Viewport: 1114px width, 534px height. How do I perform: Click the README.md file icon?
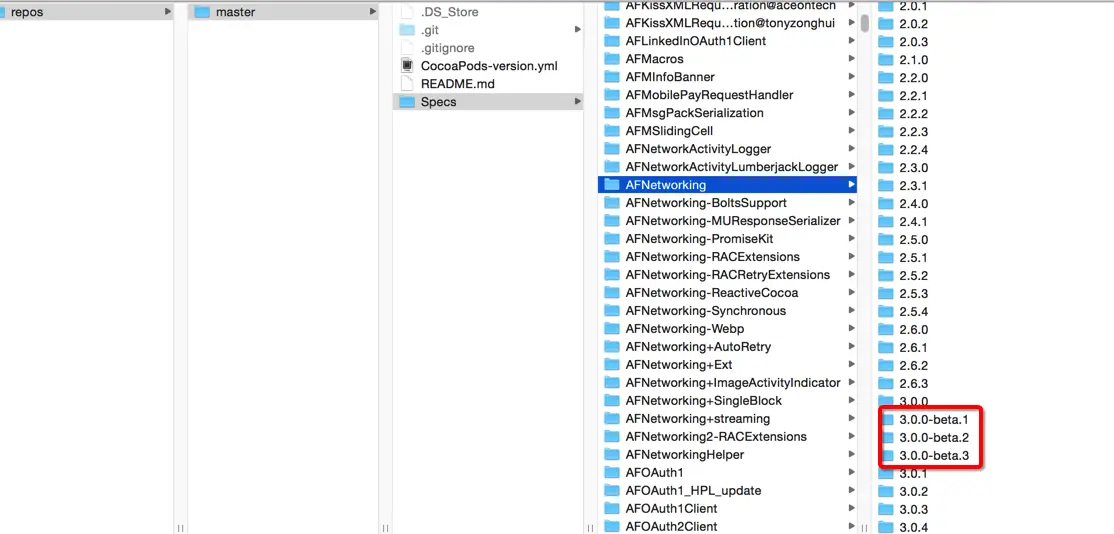(407, 83)
